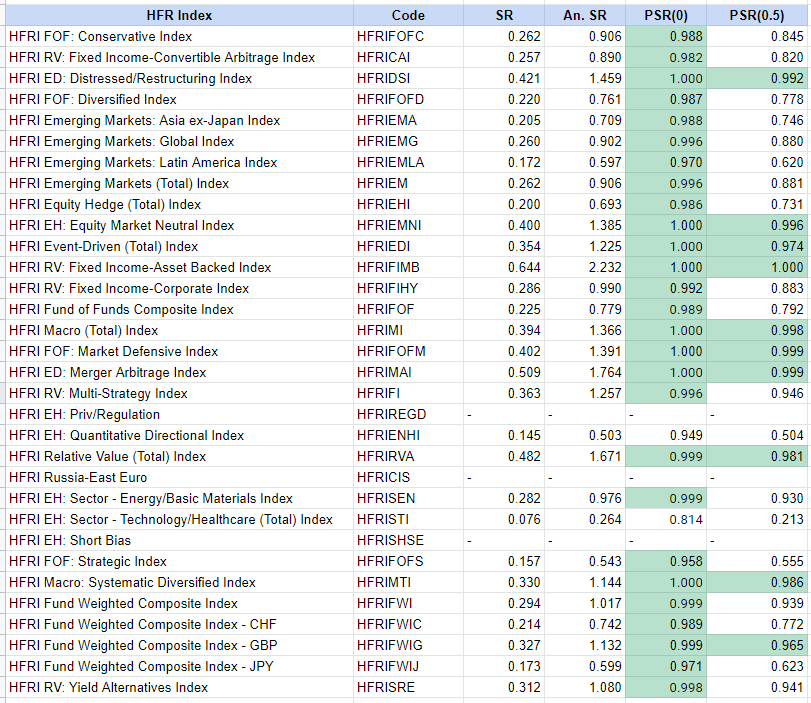
Task: Click the An. SR value 1.459
Action: pos(584,79)
